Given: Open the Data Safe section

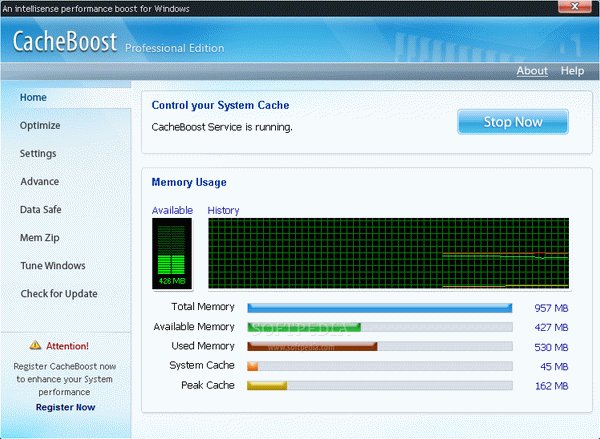Looking at the screenshot, I should pos(41,209).
